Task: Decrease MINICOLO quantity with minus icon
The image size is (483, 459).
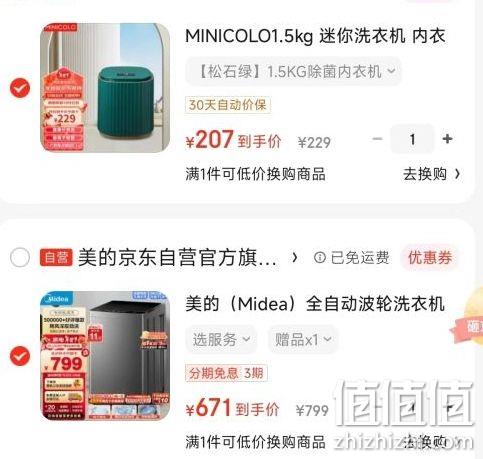Action: click(x=377, y=139)
